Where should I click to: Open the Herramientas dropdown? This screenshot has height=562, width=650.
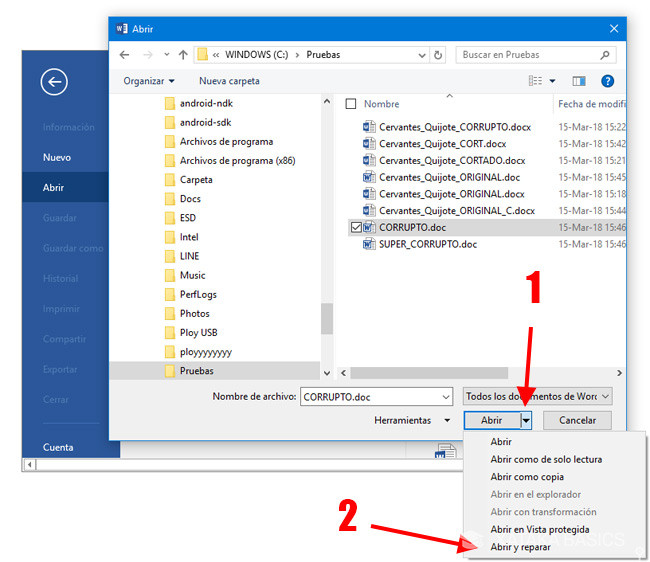pos(412,421)
